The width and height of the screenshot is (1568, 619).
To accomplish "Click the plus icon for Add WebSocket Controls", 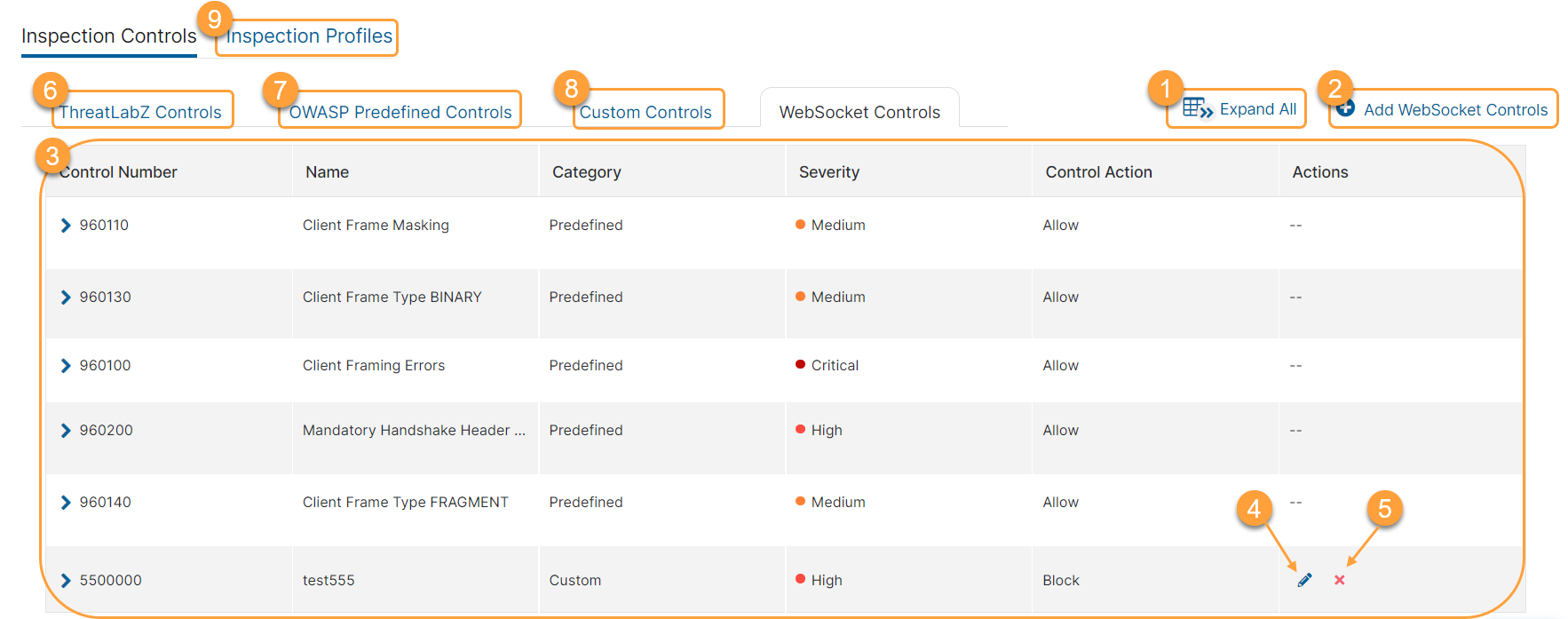I will pyautogui.click(x=1346, y=109).
